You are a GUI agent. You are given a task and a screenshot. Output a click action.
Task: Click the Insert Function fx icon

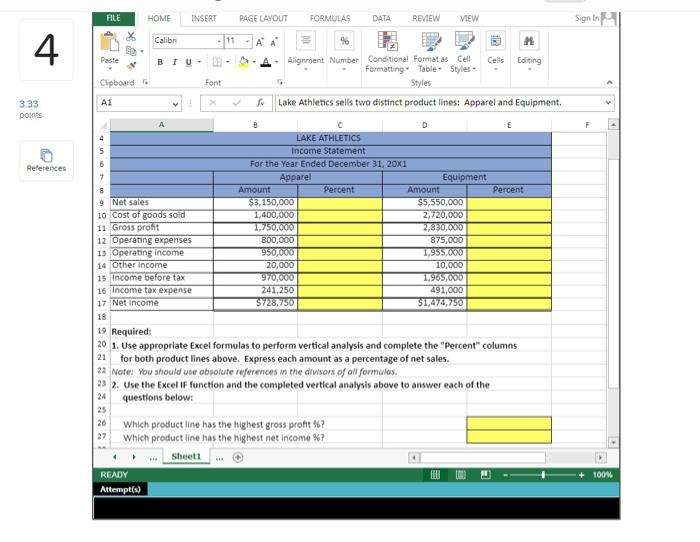[x=260, y=103]
